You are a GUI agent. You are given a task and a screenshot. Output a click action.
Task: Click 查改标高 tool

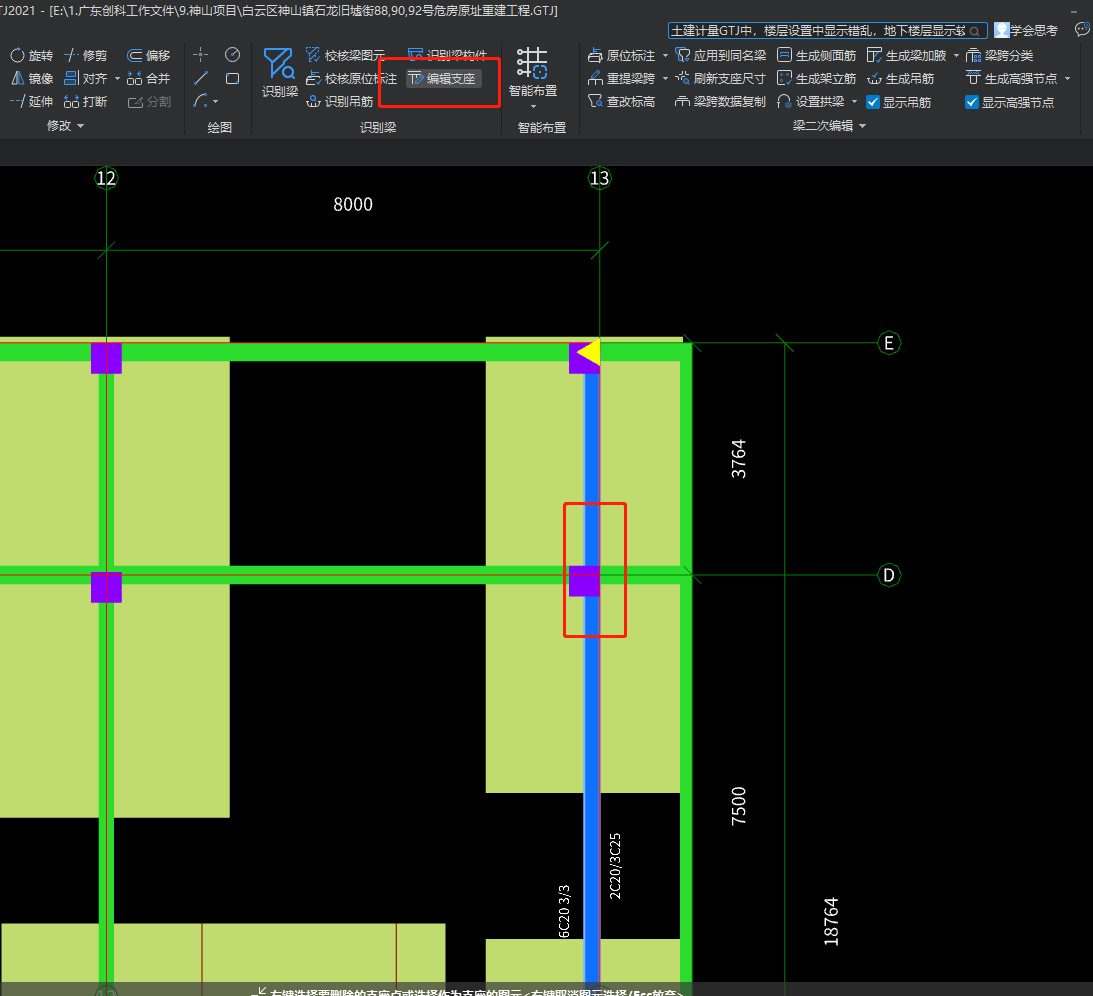click(x=622, y=101)
